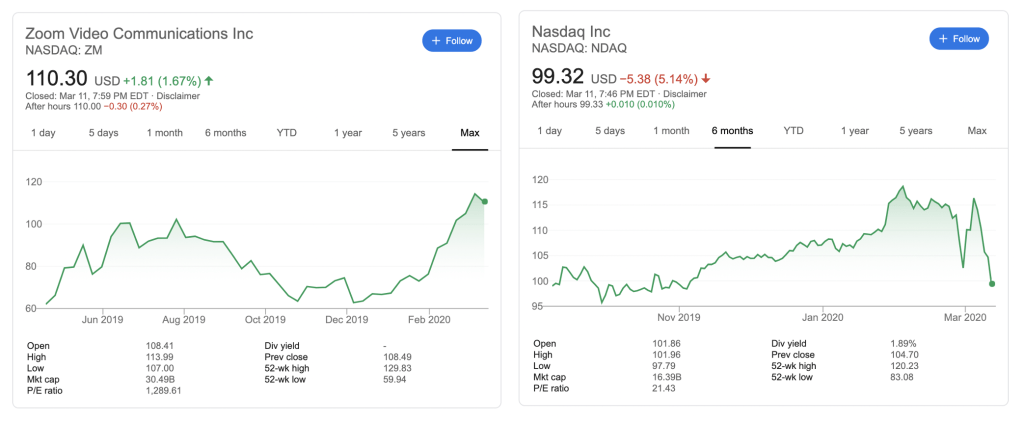This screenshot has width=1024, height=423.
Task: Switch Zoom chart to 6 months
Action: (x=226, y=133)
